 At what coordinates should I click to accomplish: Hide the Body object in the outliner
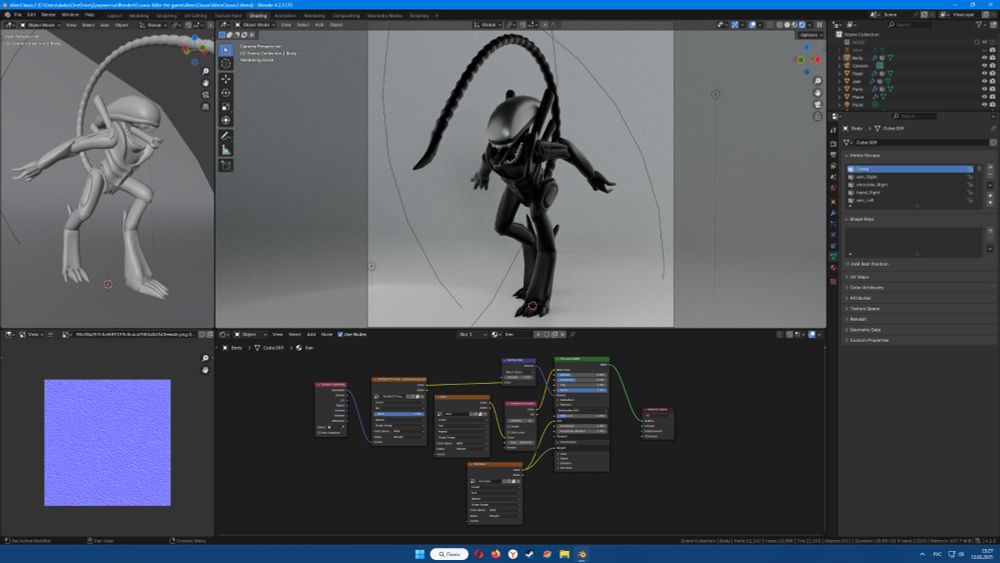pyautogui.click(x=984, y=58)
